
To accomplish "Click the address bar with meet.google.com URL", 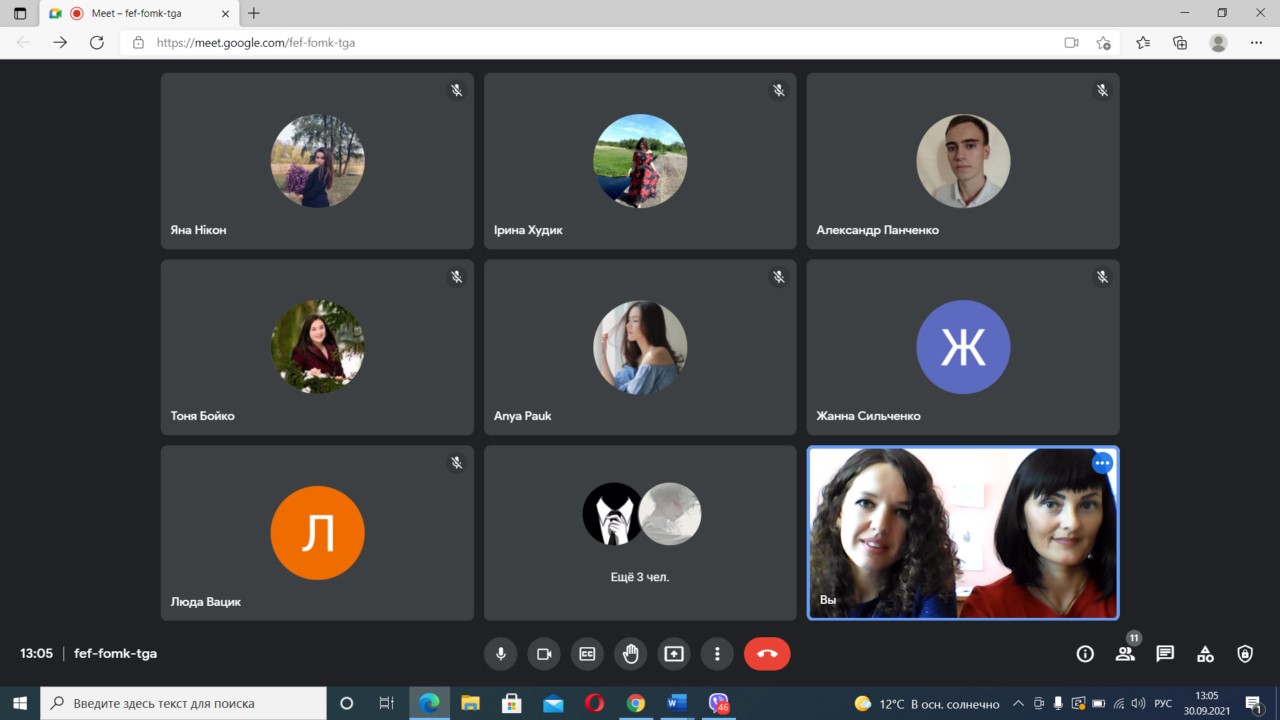I will 600,43.
